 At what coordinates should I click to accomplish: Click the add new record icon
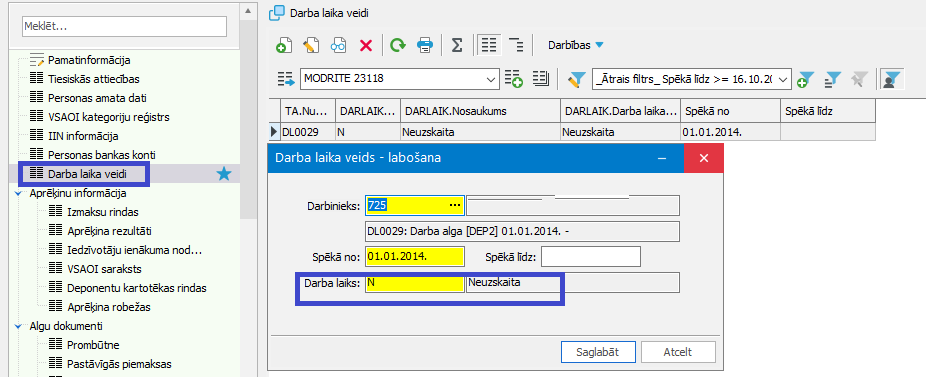click(x=284, y=46)
